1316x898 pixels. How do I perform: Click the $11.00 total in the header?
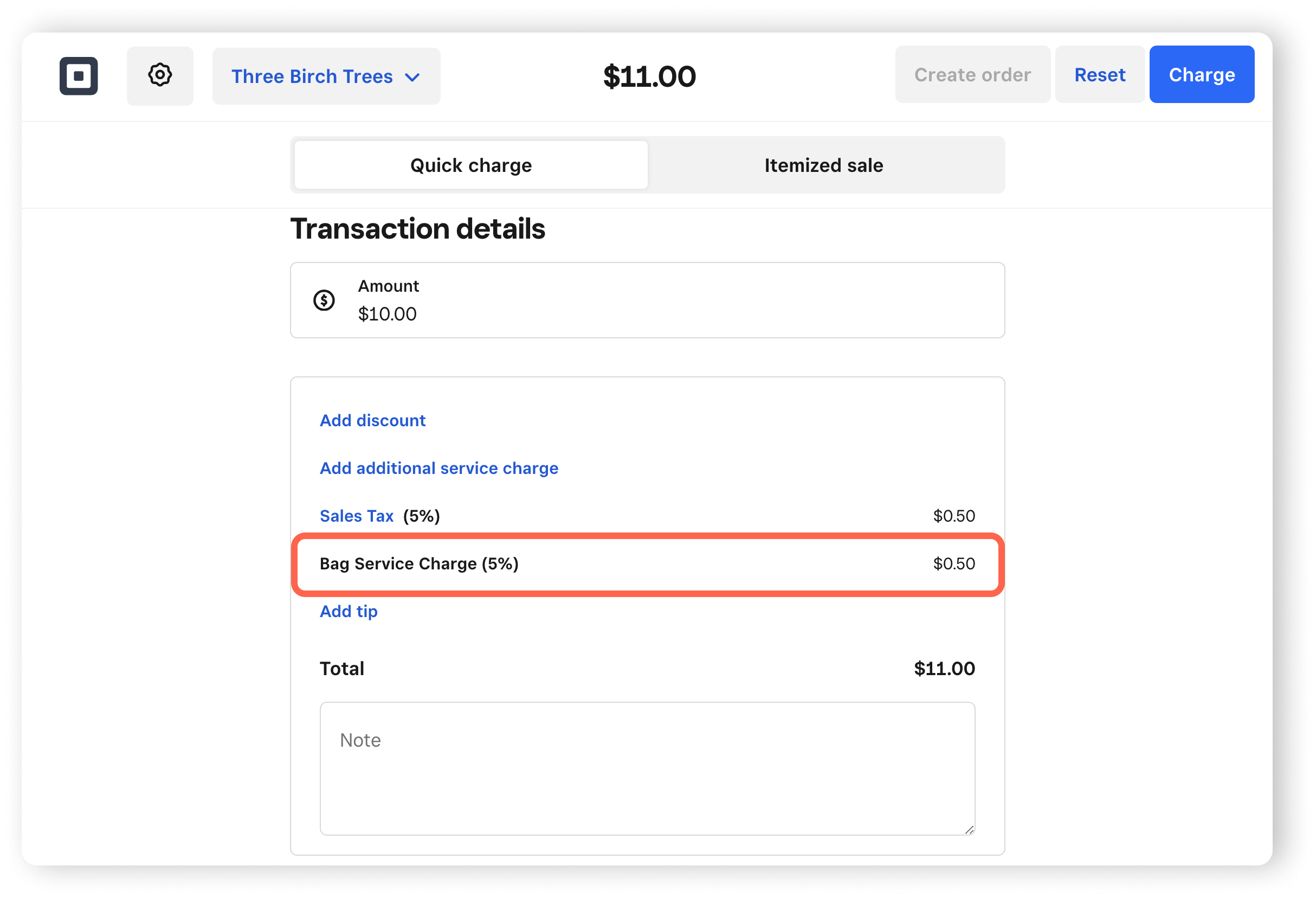coord(649,75)
